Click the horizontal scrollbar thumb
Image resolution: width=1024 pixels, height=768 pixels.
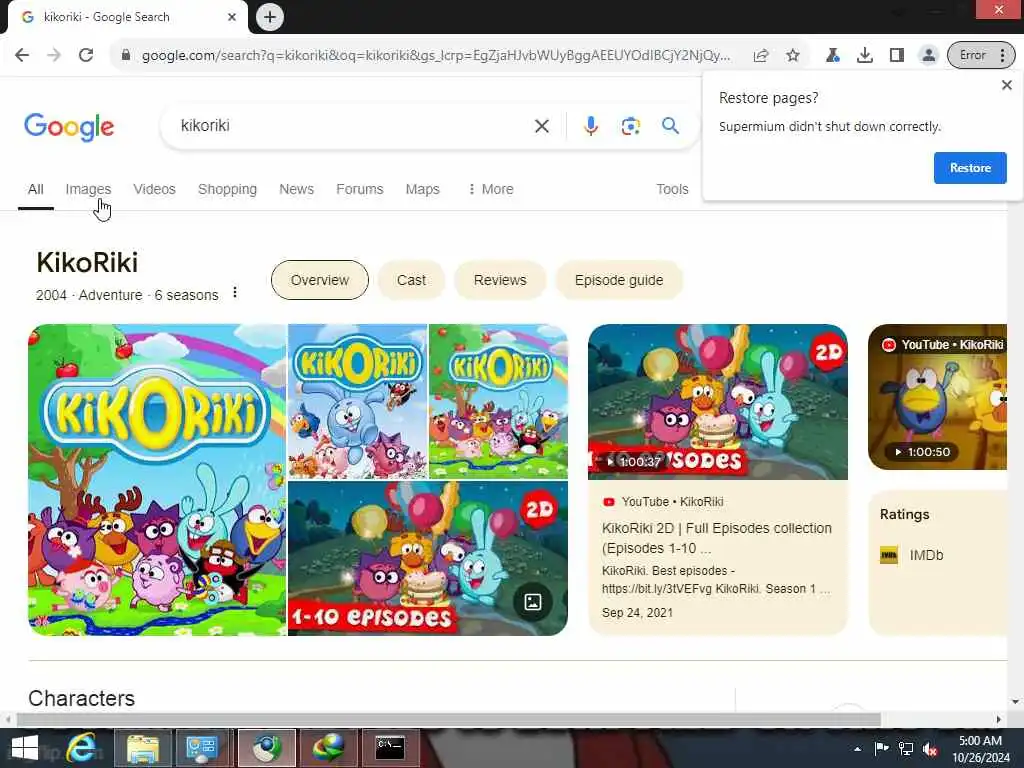pyautogui.click(x=449, y=720)
